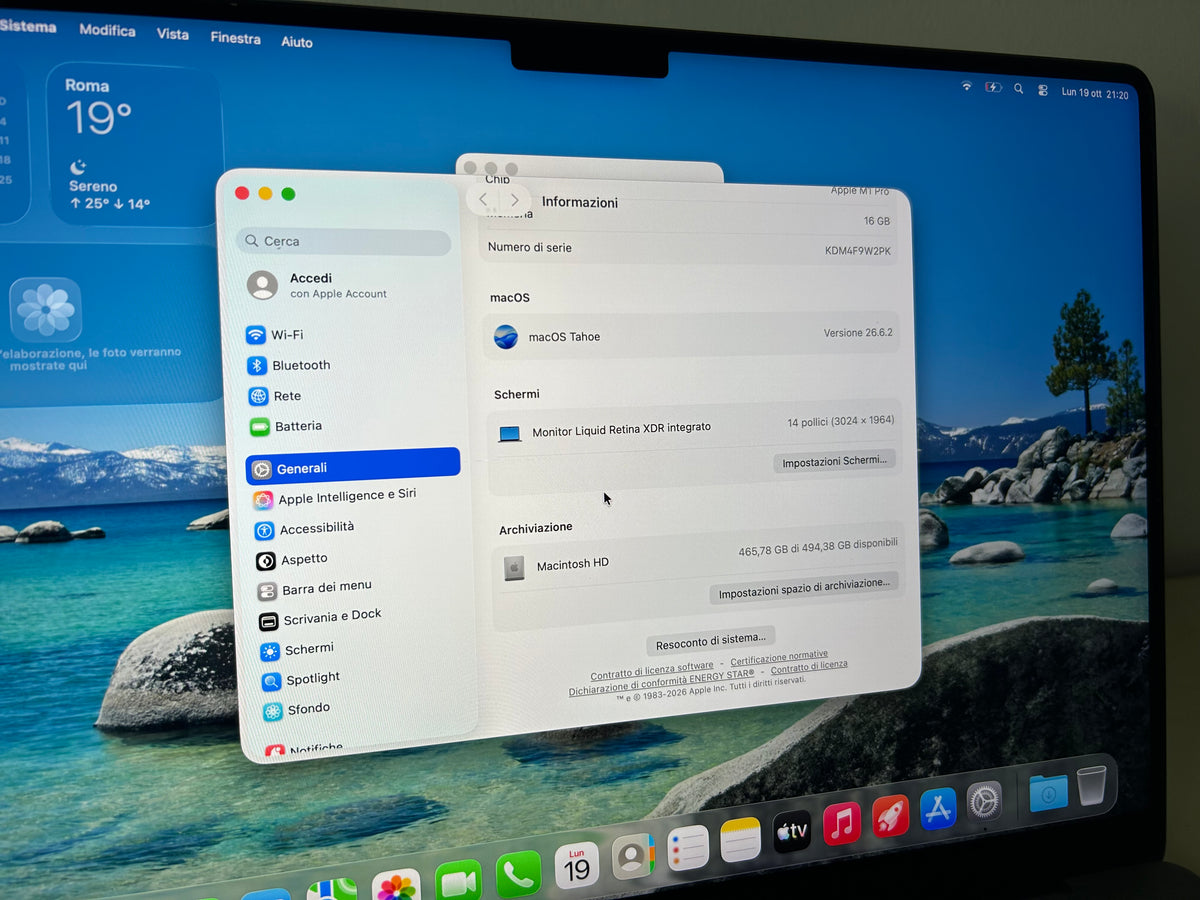1200x900 pixels.
Task: Open Apple TV from the Dock
Action: pos(792,831)
